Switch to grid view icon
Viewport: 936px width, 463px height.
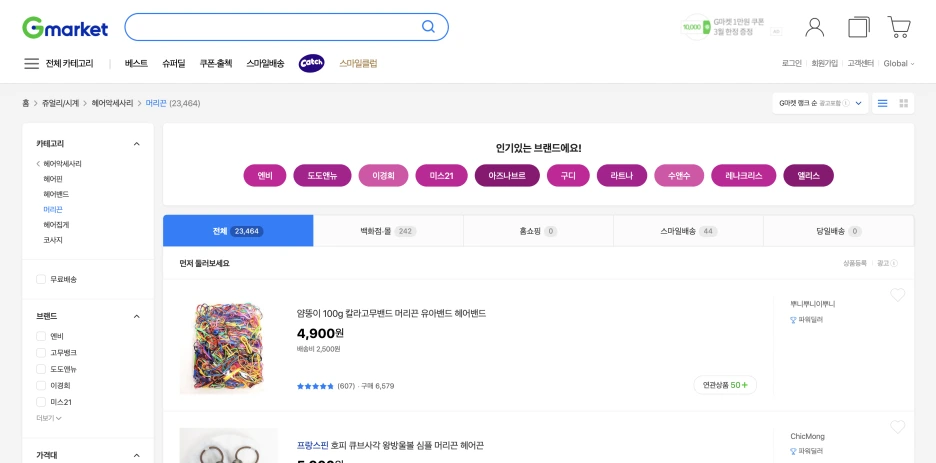point(903,103)
